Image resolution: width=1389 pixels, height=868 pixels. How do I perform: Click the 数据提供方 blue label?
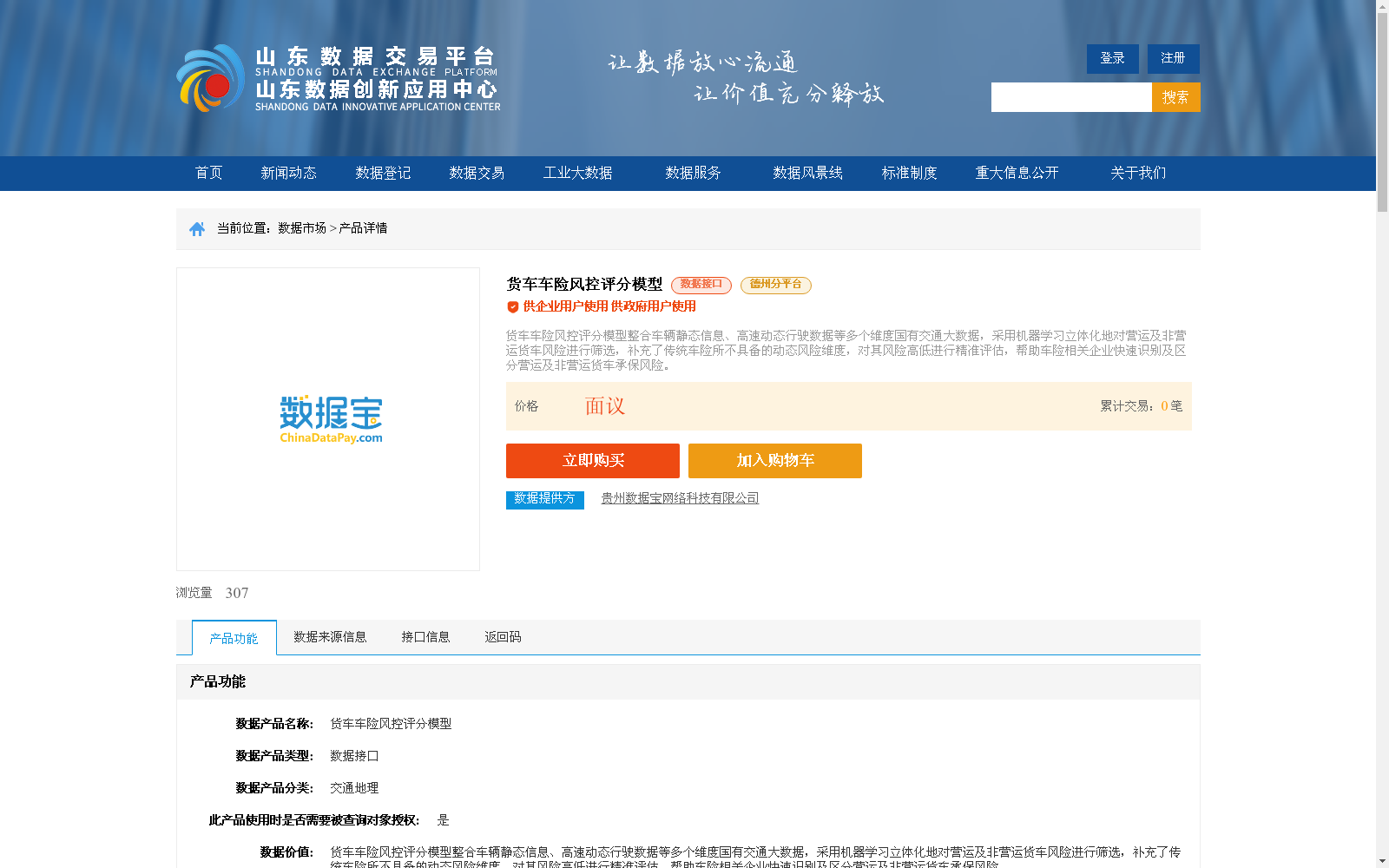click(x=545, y=499)
